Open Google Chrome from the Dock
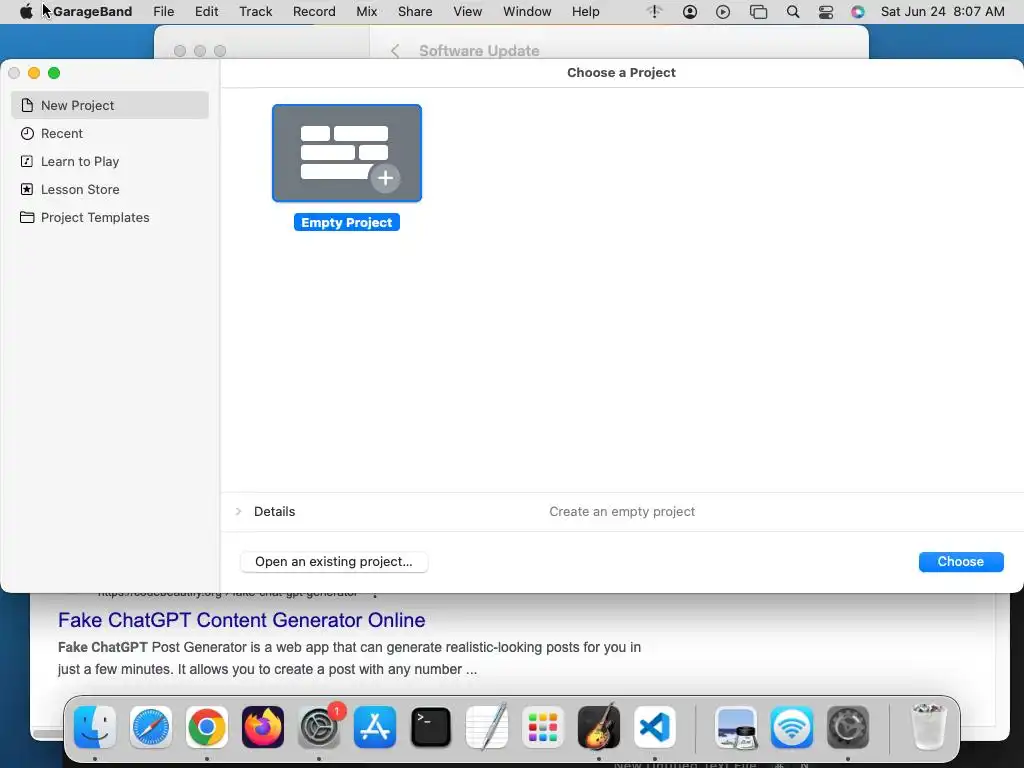 tap(207, 727)
